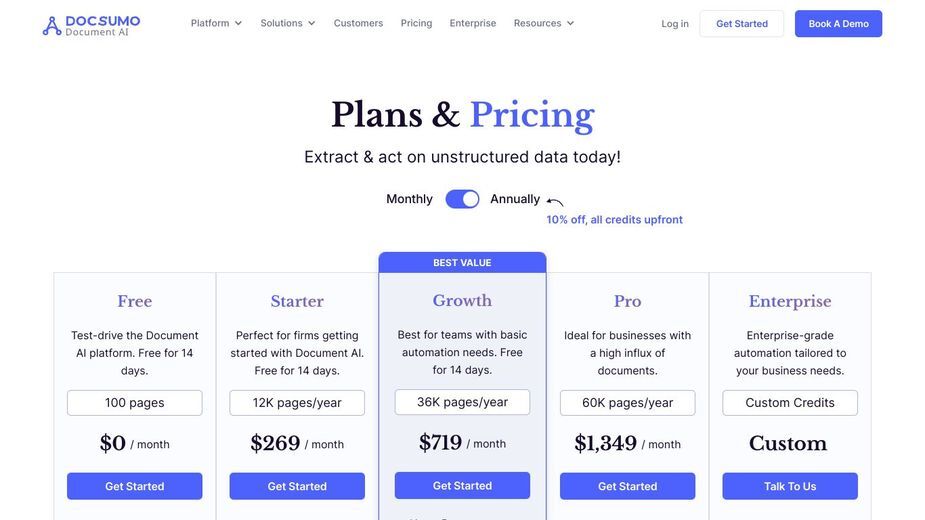Expand the Resources dropdown menu
925x520 pixels.
coord(543,23)
